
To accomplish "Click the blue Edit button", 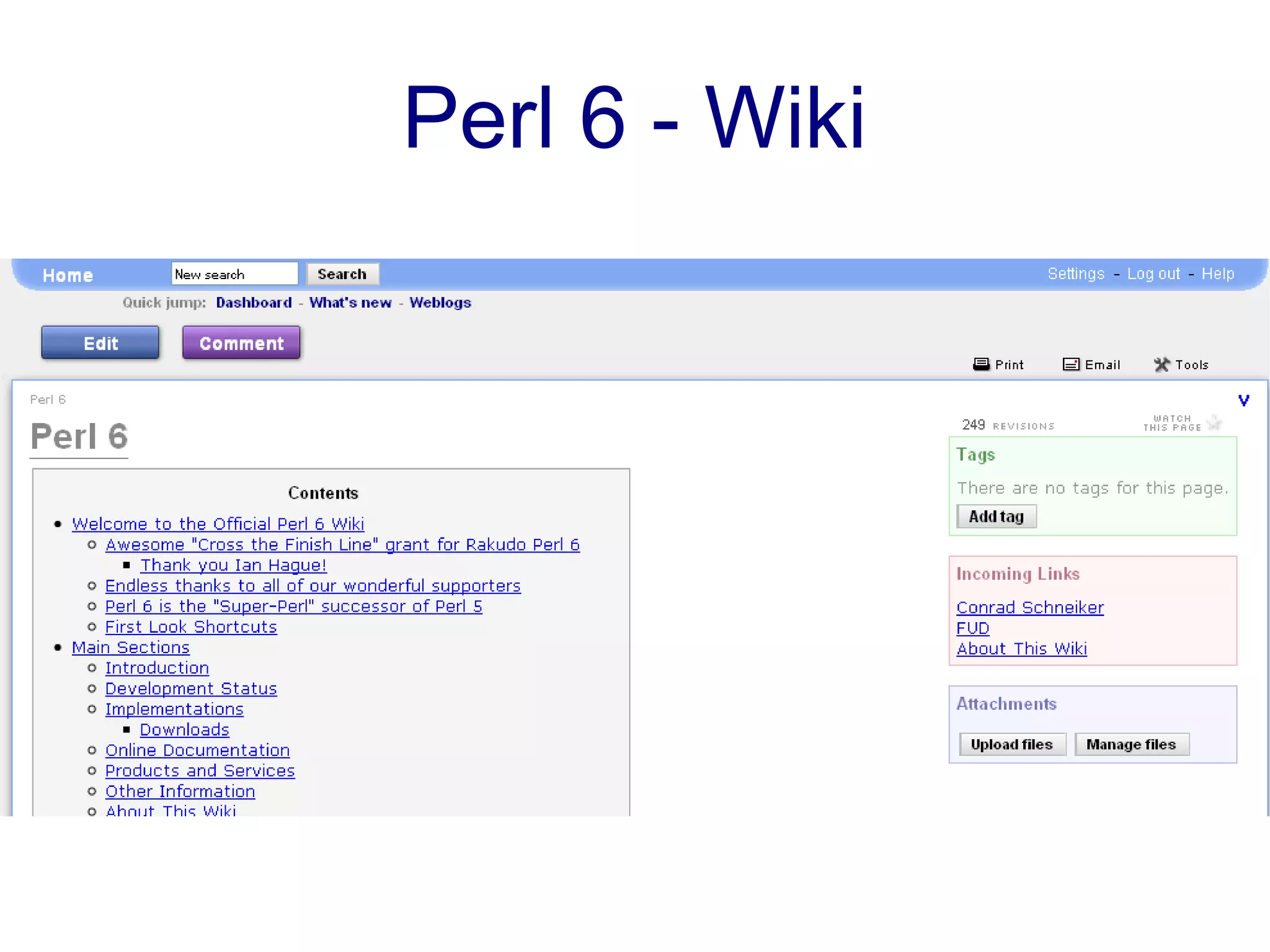I will (100, 342).
